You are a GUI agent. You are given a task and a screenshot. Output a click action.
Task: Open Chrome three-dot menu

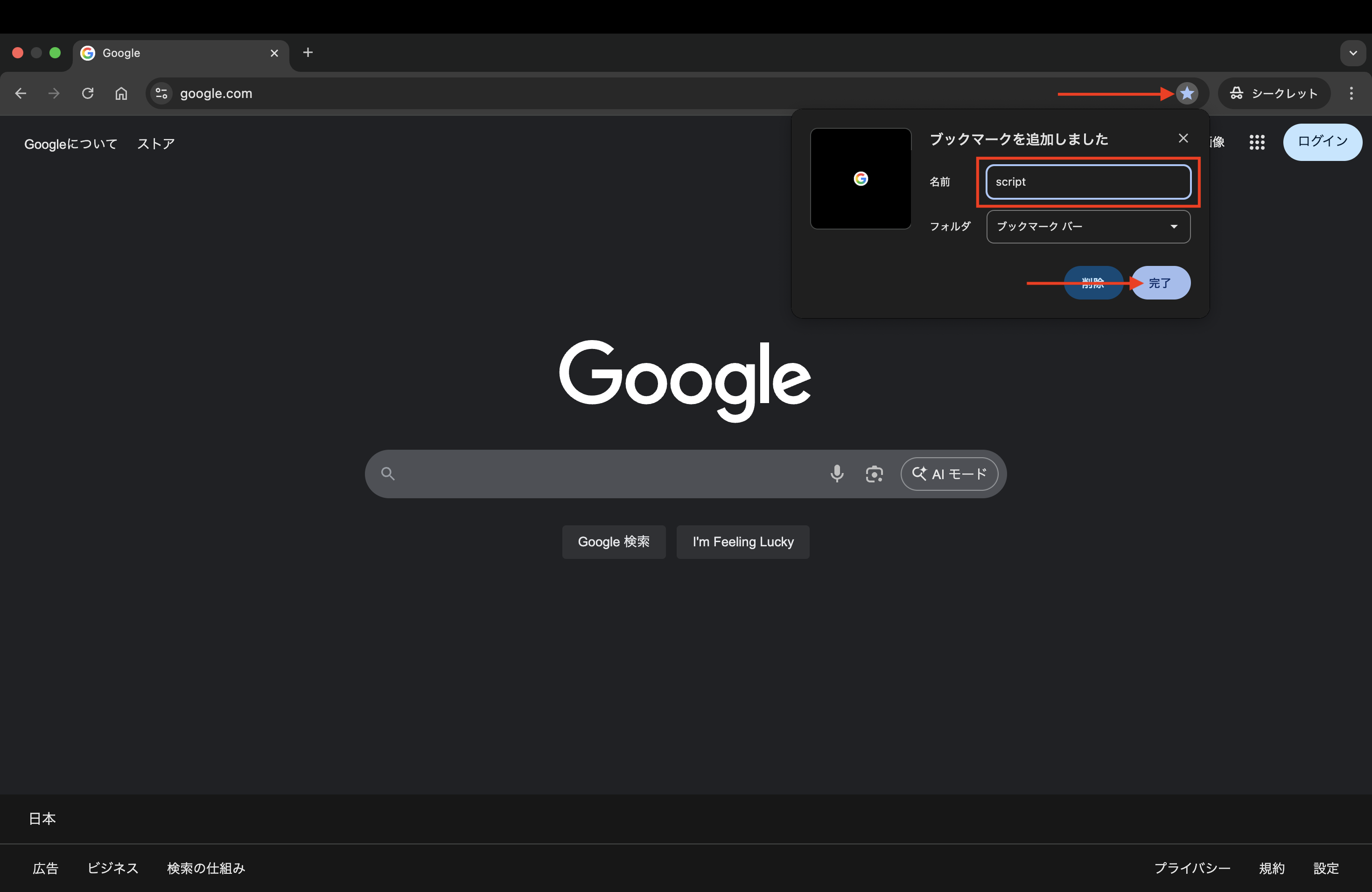[x=1351, y=93]
